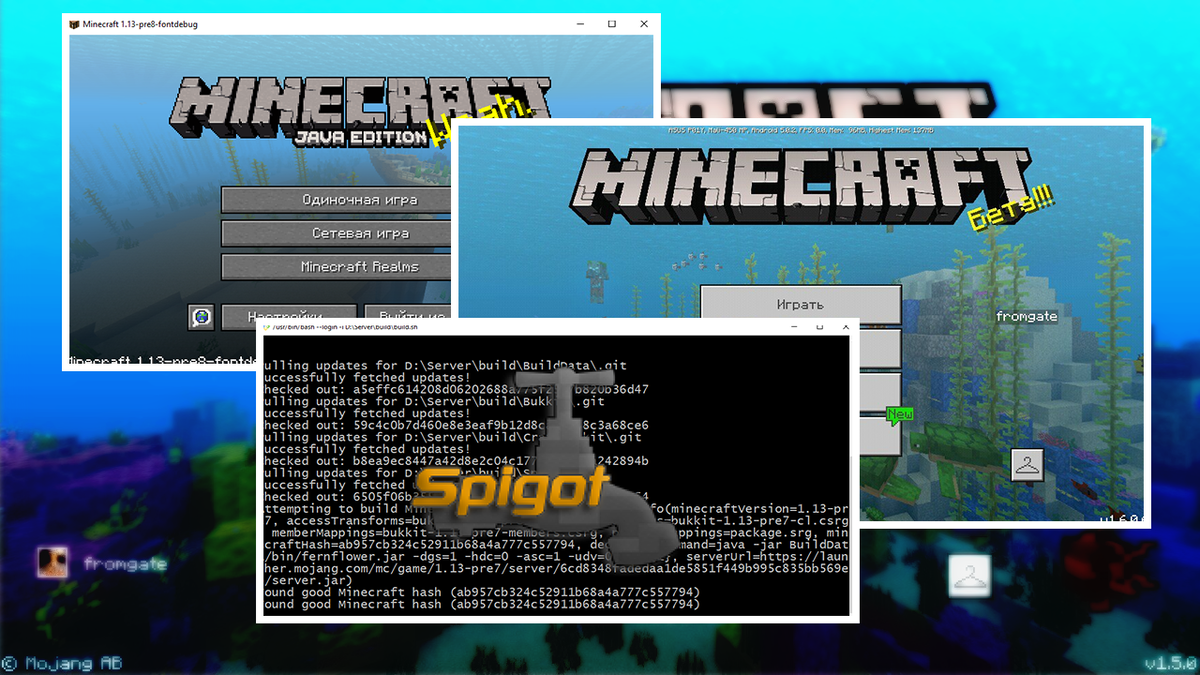This screenshot has width=1200, height=675.
Task: Close the bash terminal window
Action: coord(846,327)
